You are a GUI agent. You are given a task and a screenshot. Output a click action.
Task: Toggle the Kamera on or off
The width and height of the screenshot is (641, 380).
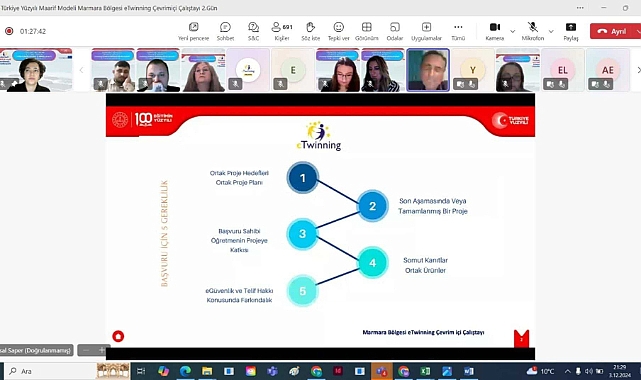[x=495, y=31]
